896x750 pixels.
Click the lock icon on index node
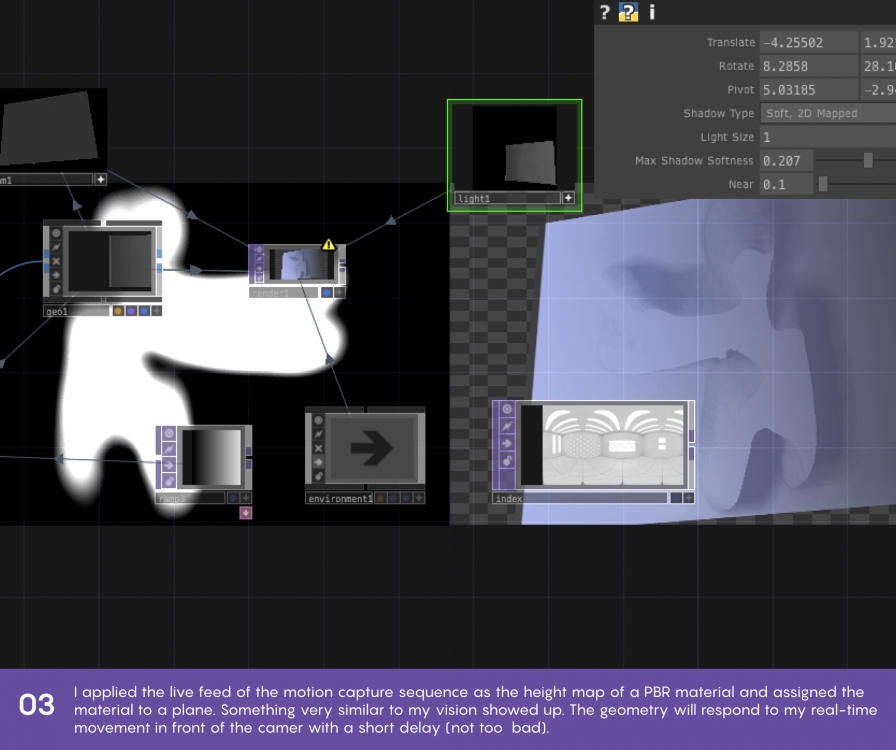pyautogui.click(x=507, y=459)
